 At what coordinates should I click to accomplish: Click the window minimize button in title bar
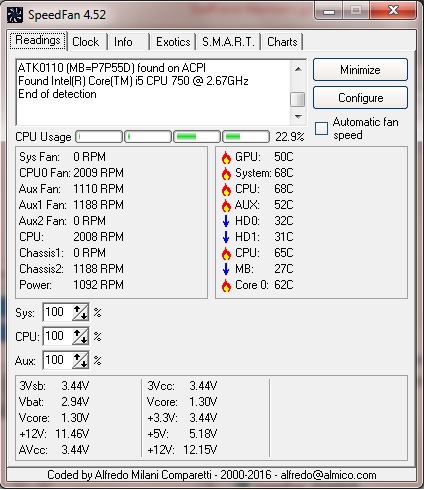[x=329, y=11]
